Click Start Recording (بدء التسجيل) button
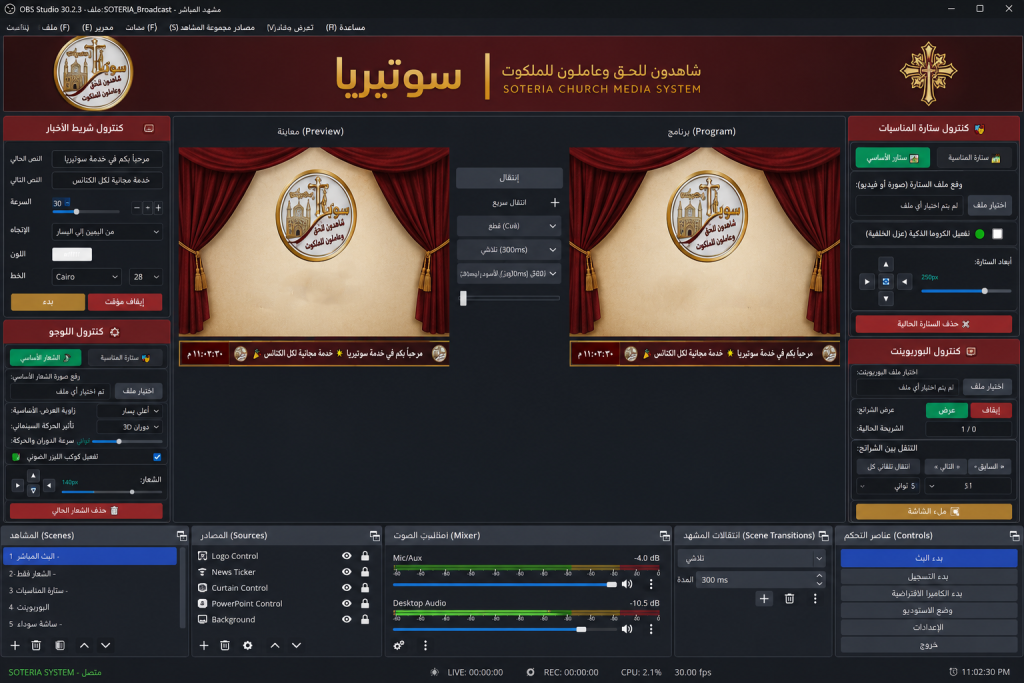 click(x=929, y=577)
